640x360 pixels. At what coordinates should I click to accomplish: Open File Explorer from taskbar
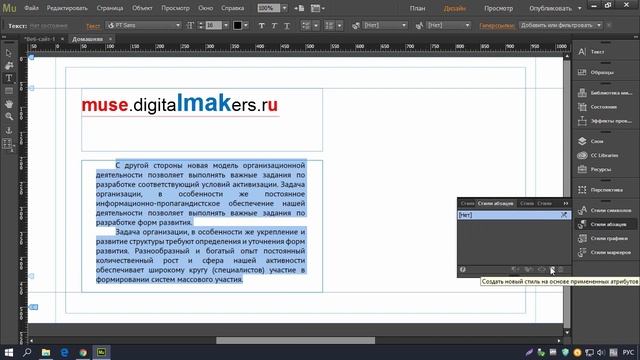tap(46, 352)
